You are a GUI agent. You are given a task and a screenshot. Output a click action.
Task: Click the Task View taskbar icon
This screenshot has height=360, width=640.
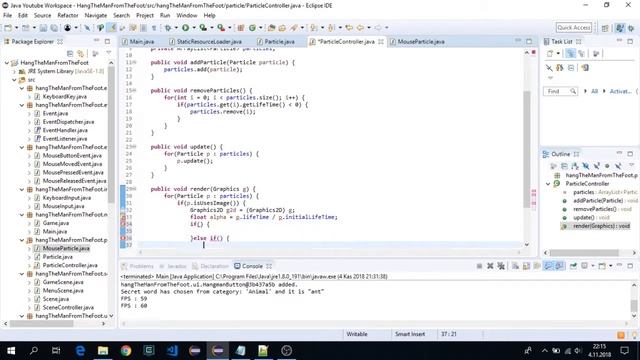(56, 350)
